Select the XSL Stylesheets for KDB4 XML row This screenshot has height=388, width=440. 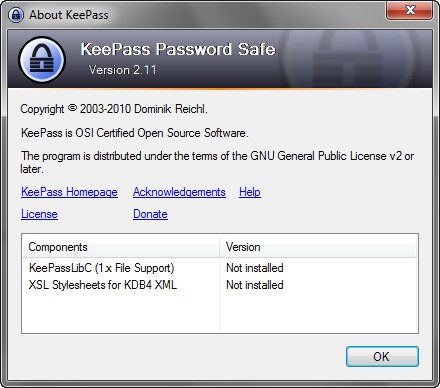pos(220,285)
